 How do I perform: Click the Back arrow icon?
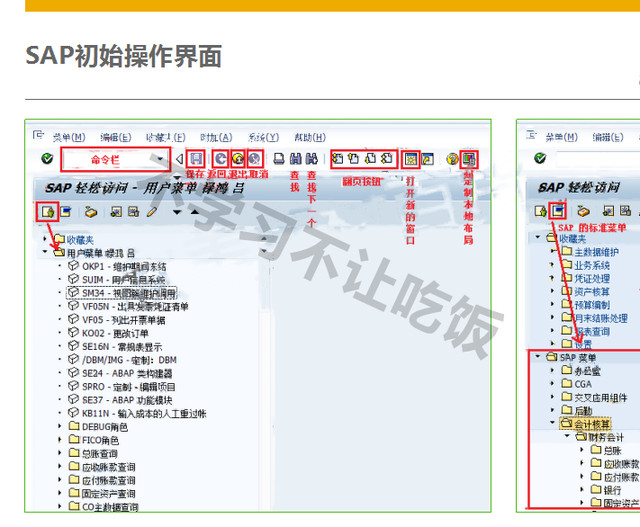pyautogui.click(x=221, y=158)
